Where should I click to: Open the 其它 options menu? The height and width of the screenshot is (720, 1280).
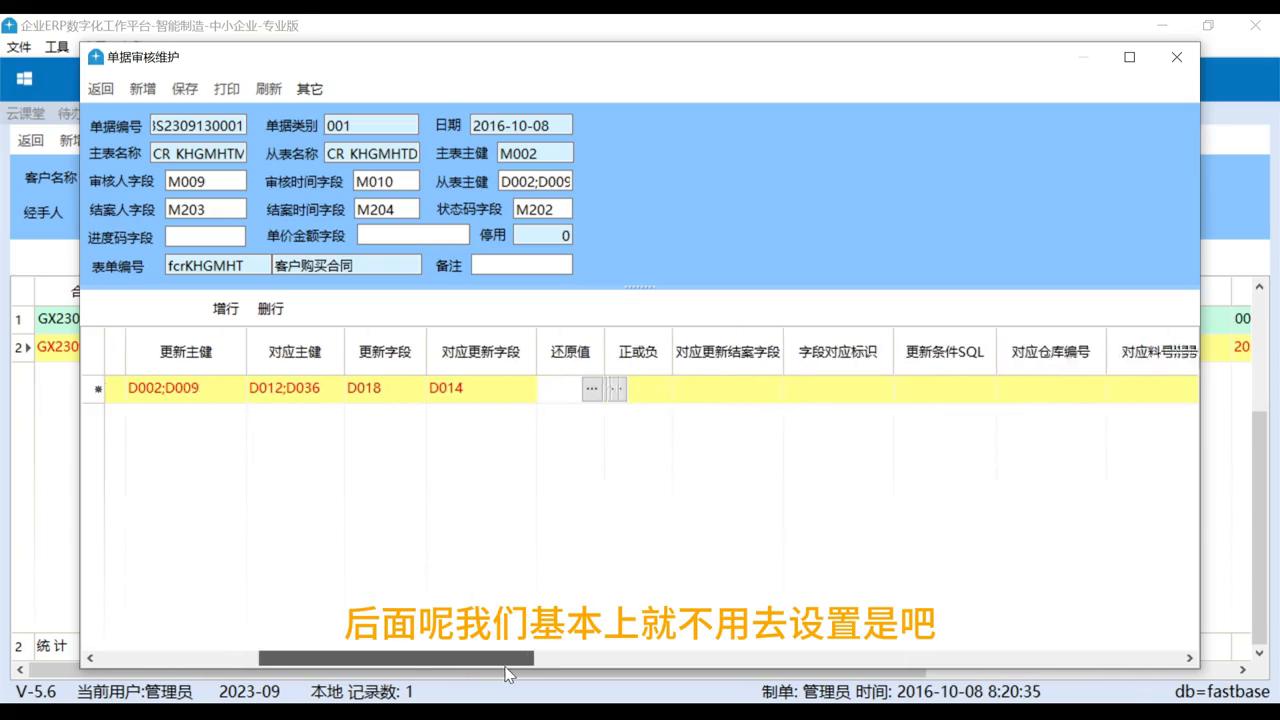[x=309, y=89]
